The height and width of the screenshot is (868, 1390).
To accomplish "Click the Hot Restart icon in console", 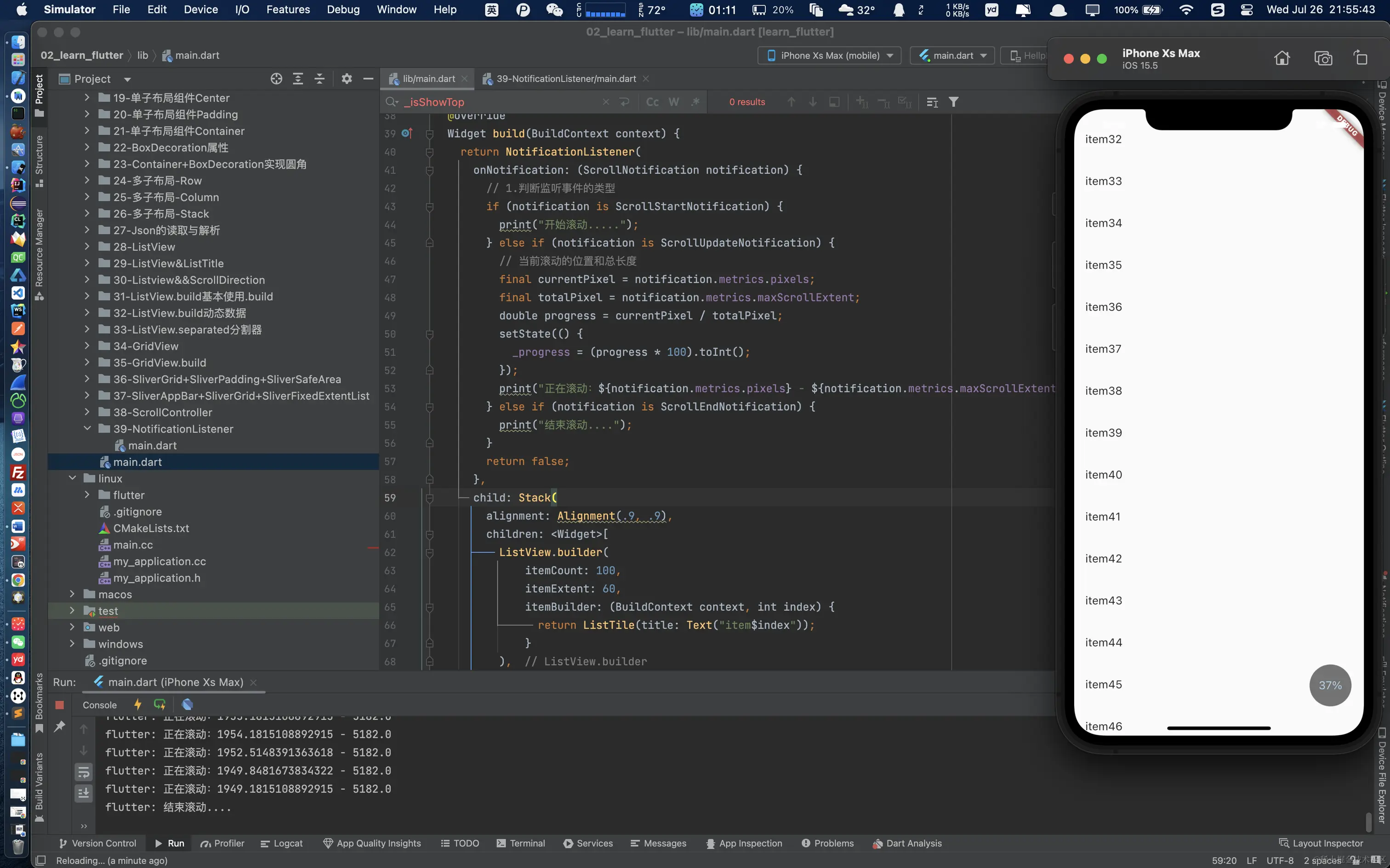I will click(x=160, y=704).
